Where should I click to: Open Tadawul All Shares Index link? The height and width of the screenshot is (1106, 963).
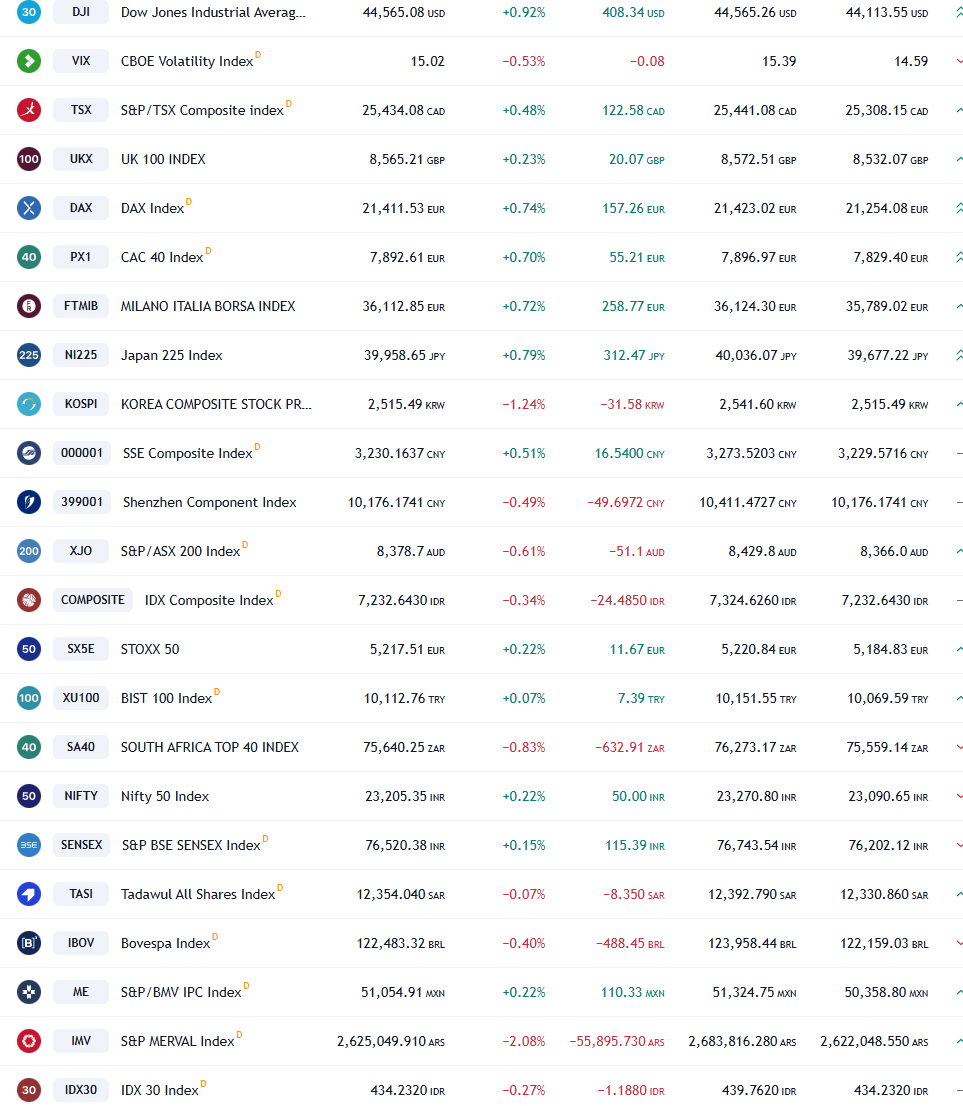(x=198, y=894)
